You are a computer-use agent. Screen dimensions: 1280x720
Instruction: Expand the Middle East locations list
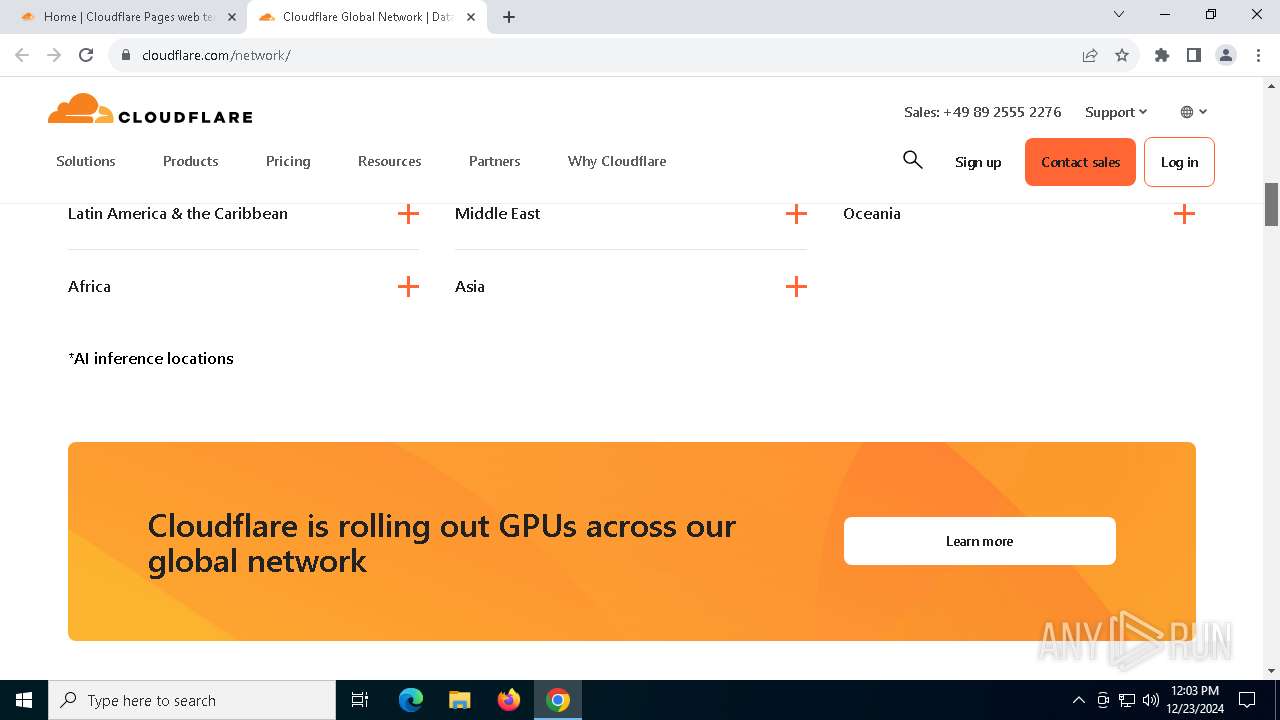(x=631, y=214)
